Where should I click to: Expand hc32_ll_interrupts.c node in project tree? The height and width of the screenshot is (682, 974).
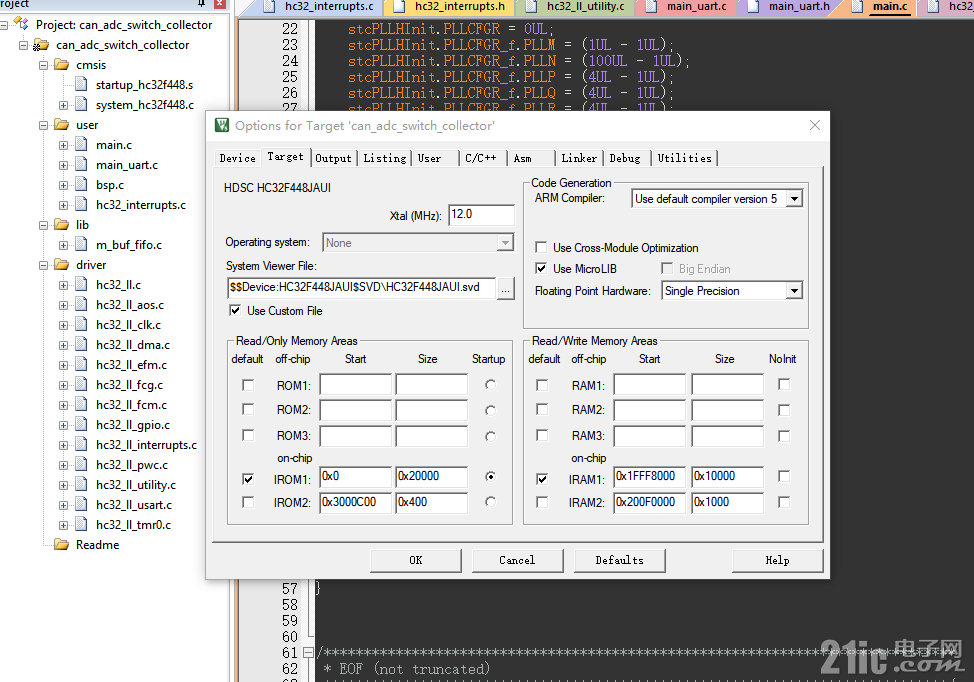click(63, 445)
